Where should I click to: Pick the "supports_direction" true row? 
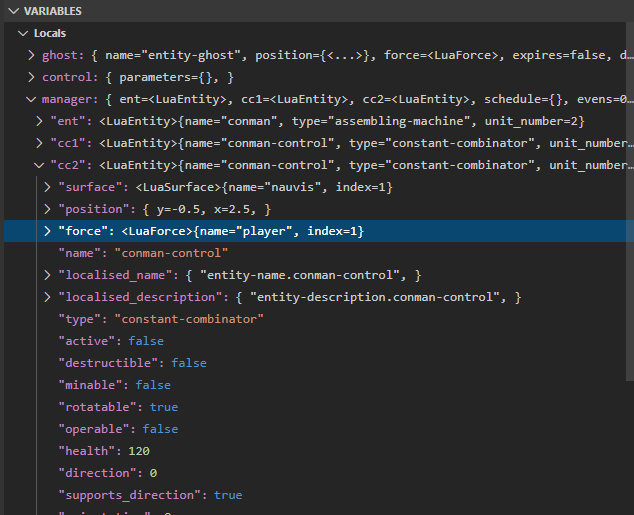[150, 495]
